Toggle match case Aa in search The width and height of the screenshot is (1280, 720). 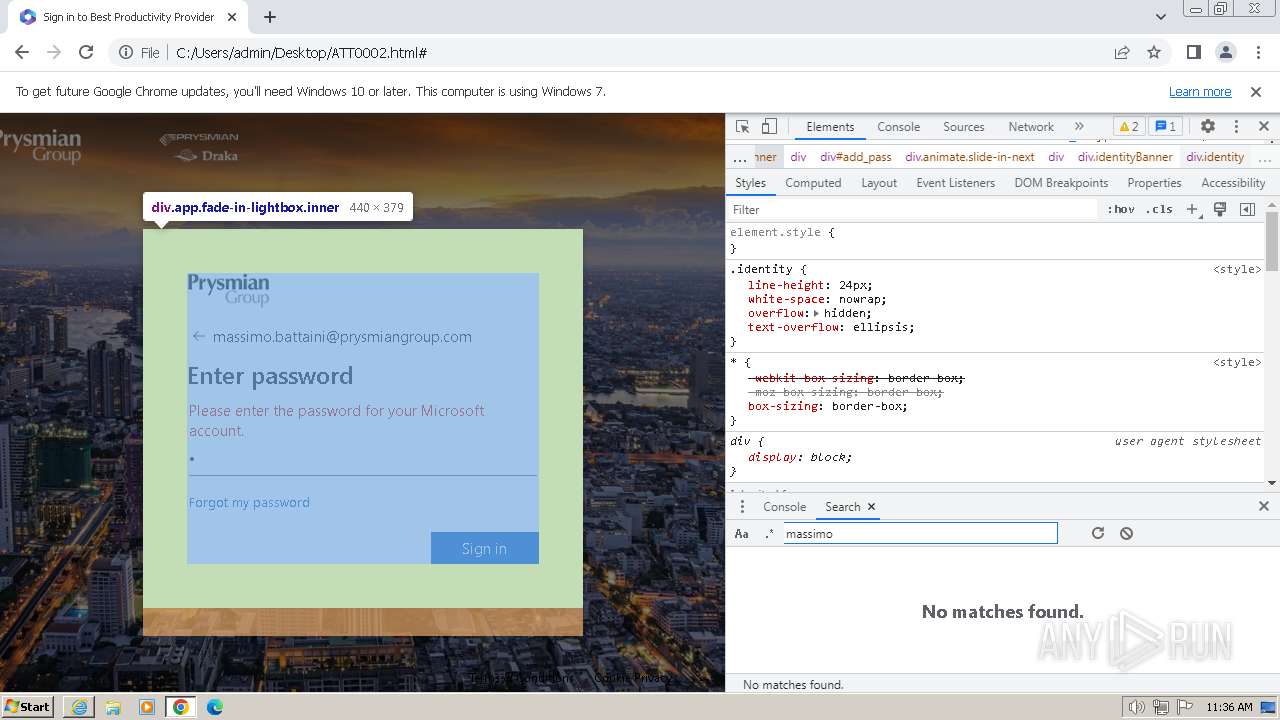point(742,534)
